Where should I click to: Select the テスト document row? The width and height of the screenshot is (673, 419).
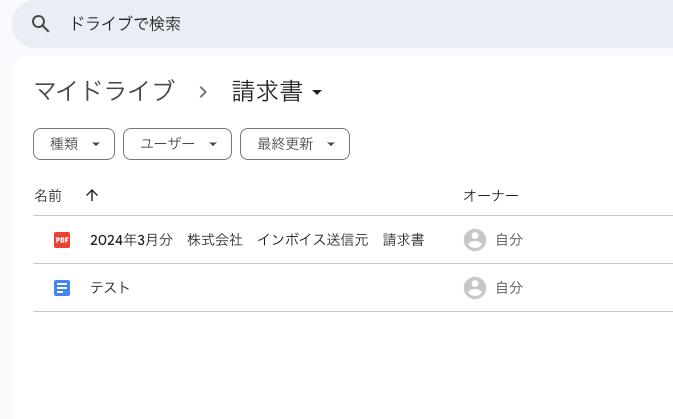pos(110,288)
